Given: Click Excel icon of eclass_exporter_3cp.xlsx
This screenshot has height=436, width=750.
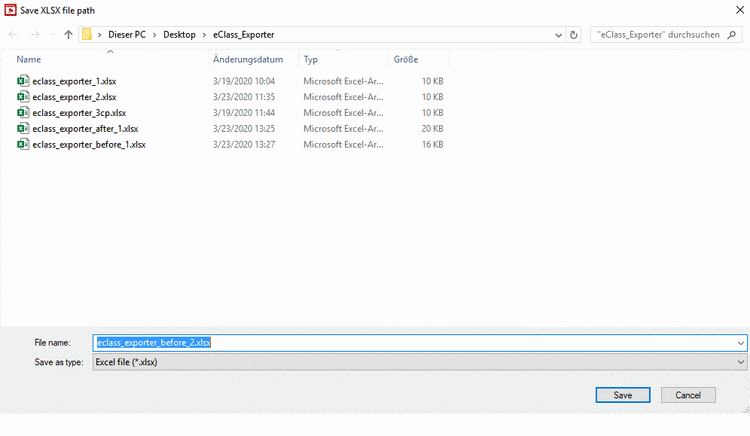Looking at the screenshot, I should pos(23,112).
